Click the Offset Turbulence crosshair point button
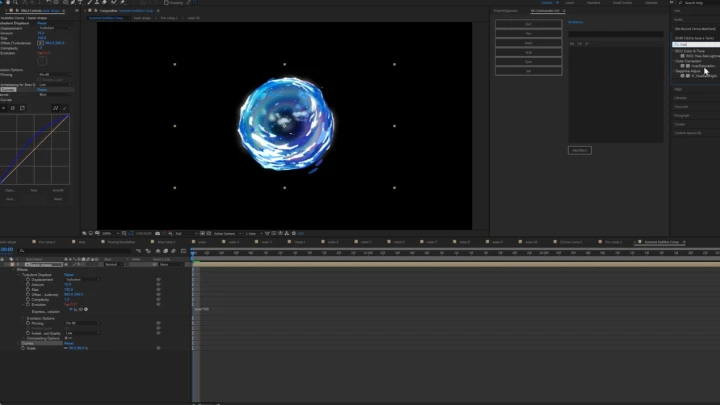720x405 pixels. tap(40, 43)
